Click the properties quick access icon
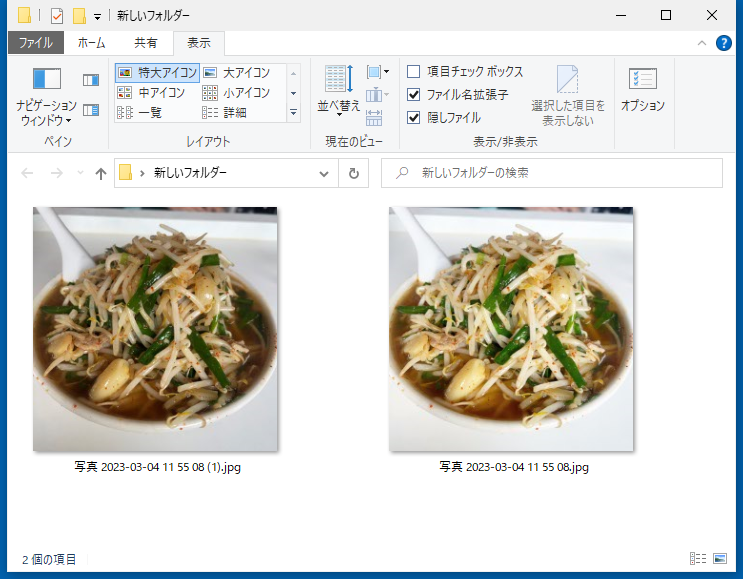 point(57,16)
